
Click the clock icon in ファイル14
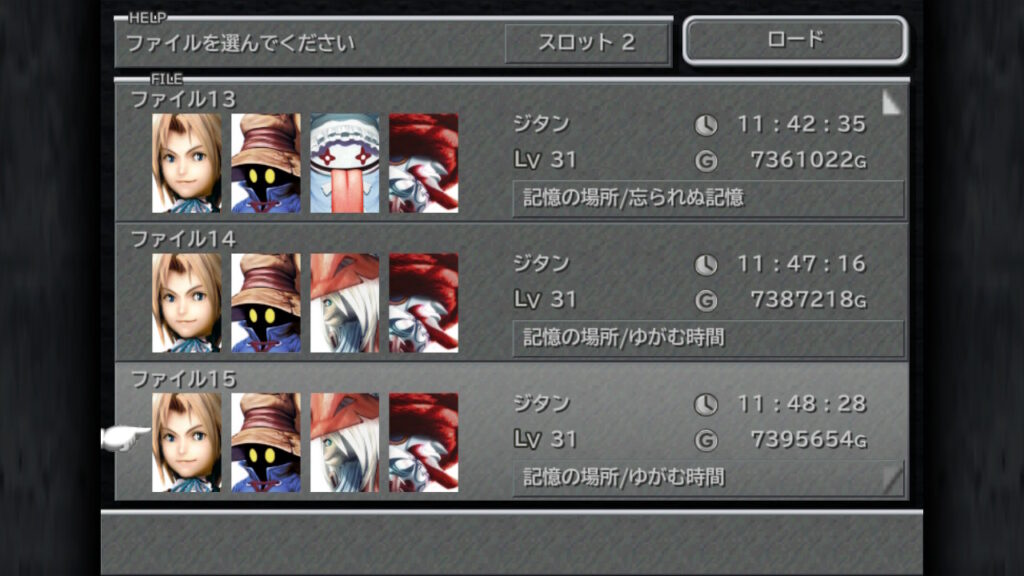[705, 264]
